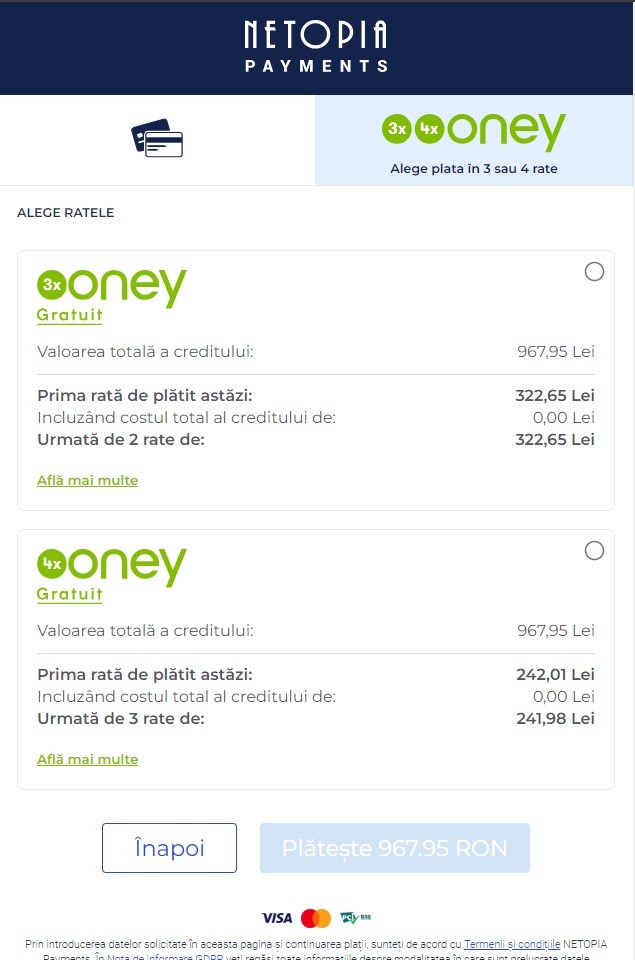Click the Mastercard logo icon
This screenshot has height=960, width=635.
tap(316, 918)
